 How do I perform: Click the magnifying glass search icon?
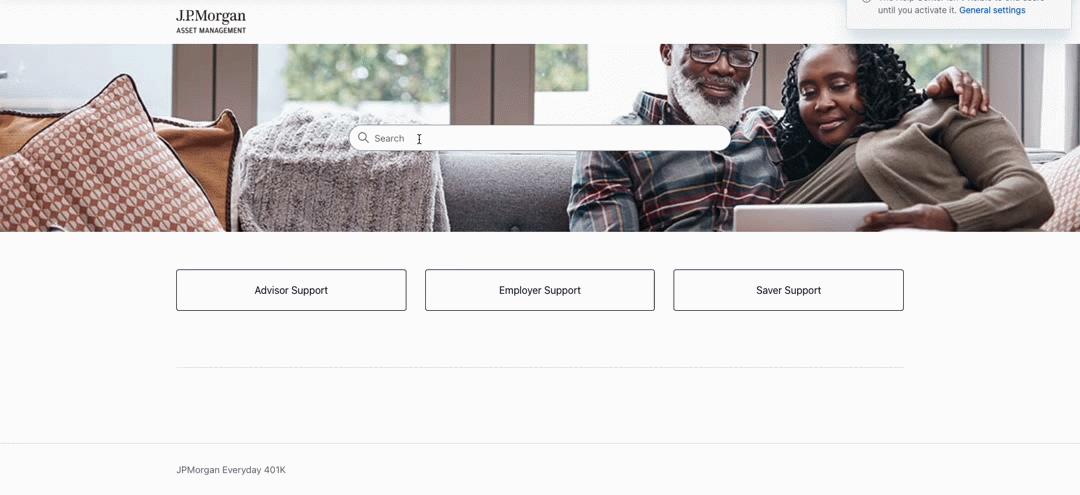pos(363,138)
